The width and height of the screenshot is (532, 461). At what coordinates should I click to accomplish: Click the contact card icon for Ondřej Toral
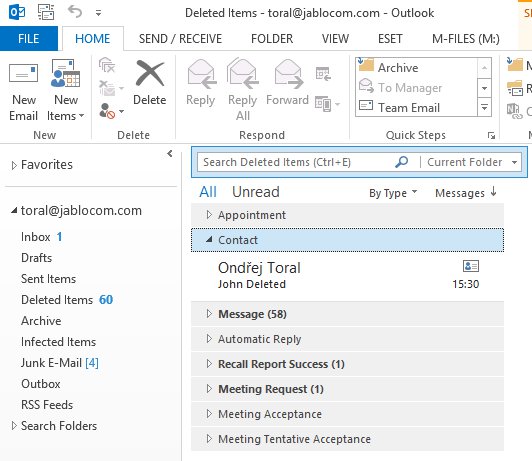[x=471, y=266]
